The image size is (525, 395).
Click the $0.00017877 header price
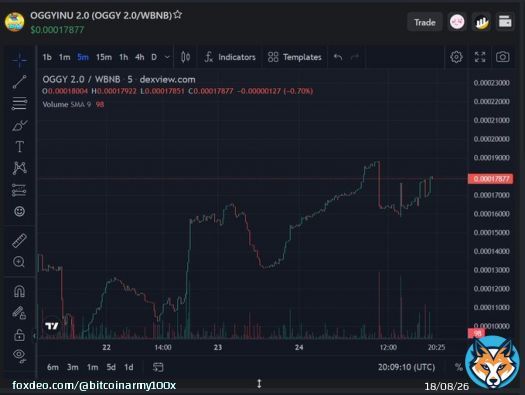click(x=57, y=30)
